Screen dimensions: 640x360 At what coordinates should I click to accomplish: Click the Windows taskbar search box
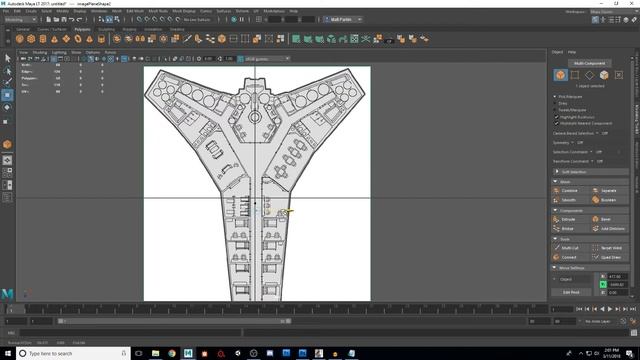[73, 353]
